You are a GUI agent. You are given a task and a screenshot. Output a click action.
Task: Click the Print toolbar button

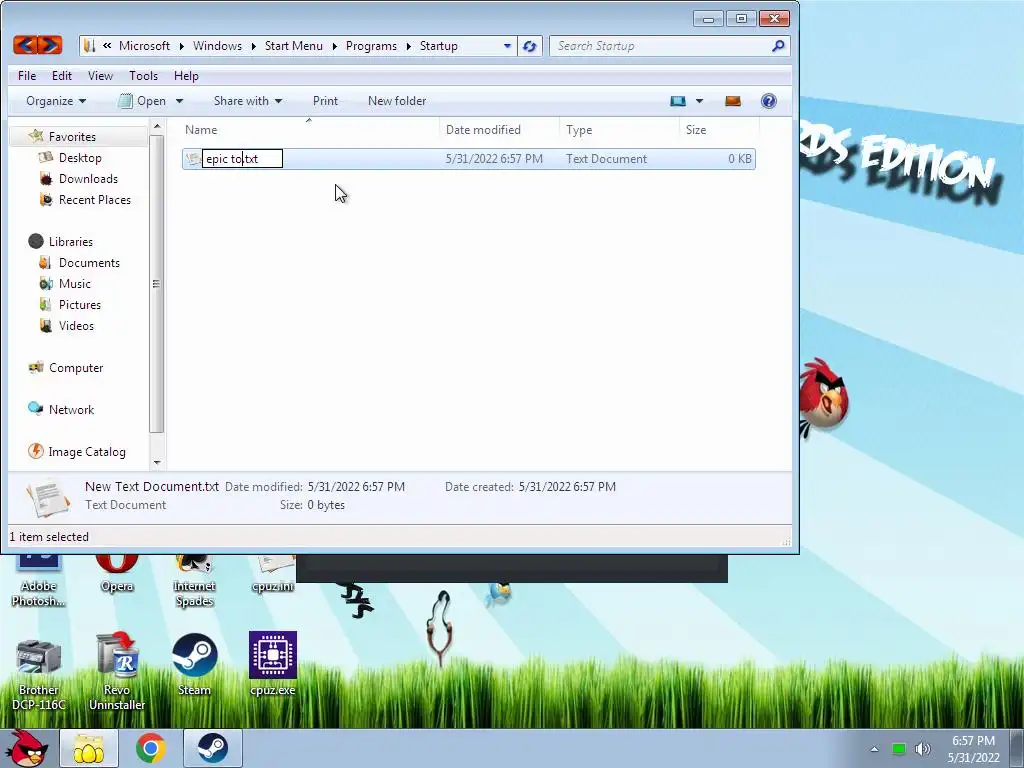click(x=325, y=101)
